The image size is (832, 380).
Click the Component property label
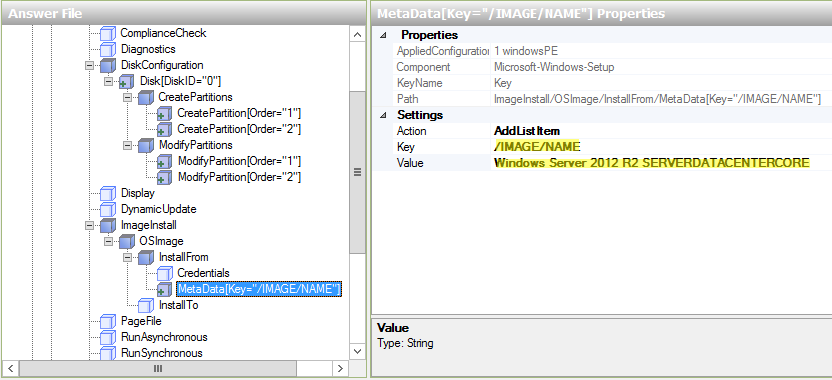coord(423,67)
